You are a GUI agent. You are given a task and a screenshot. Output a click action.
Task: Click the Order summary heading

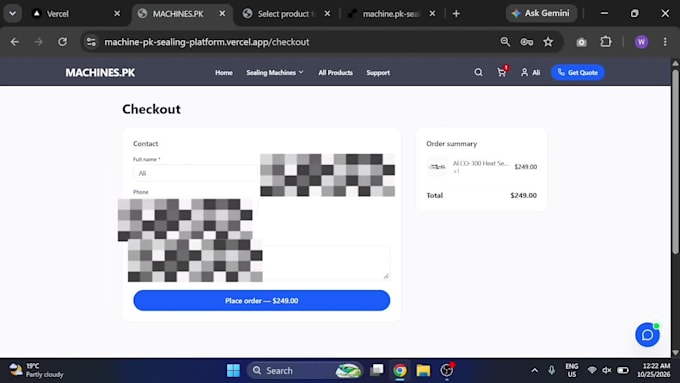451,144
